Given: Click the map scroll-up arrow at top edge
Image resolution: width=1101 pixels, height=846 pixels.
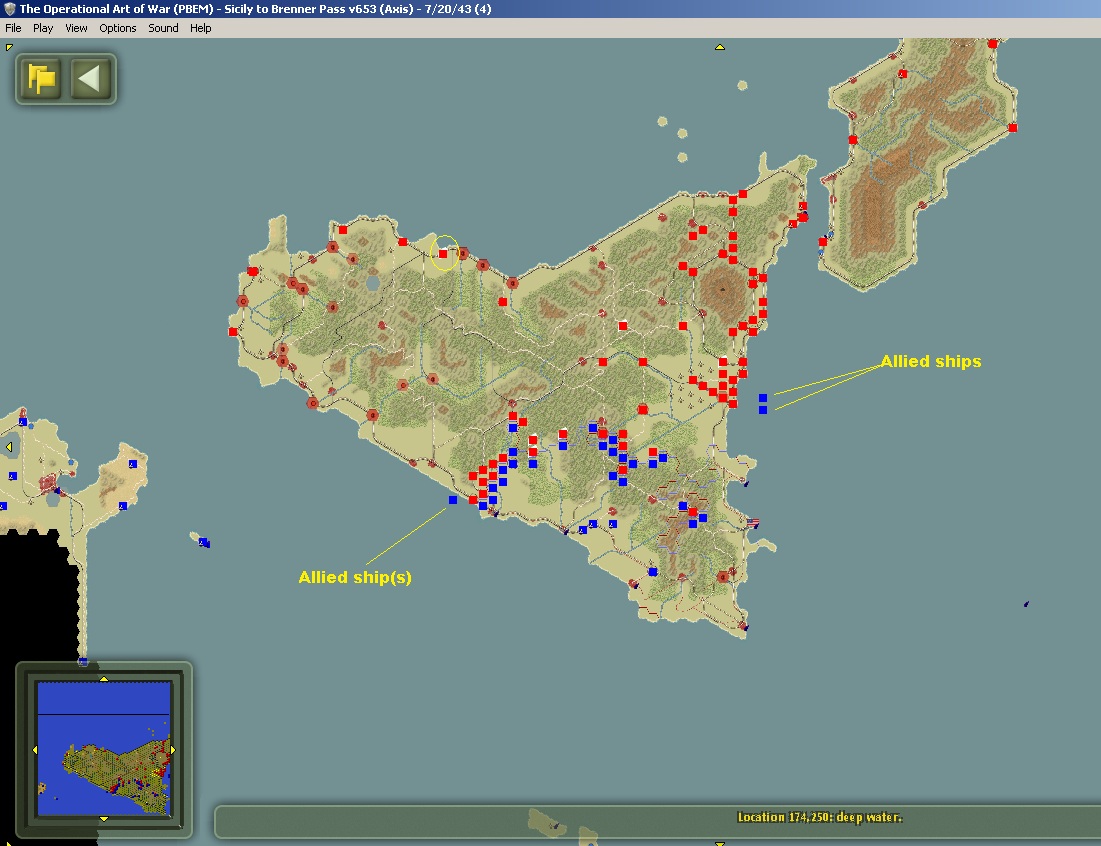Looking at the screenshot, I should (x=720, y=47).
